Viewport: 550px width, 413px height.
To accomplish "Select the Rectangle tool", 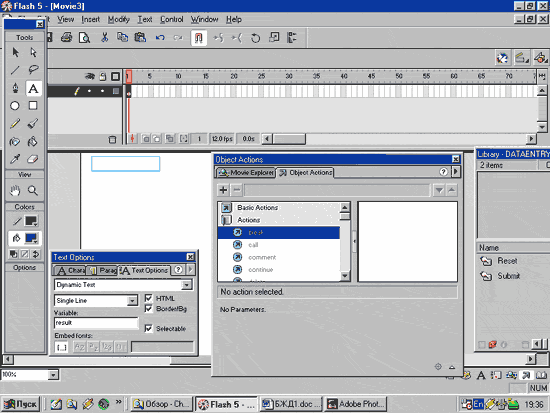I will (x=33, y=106).
